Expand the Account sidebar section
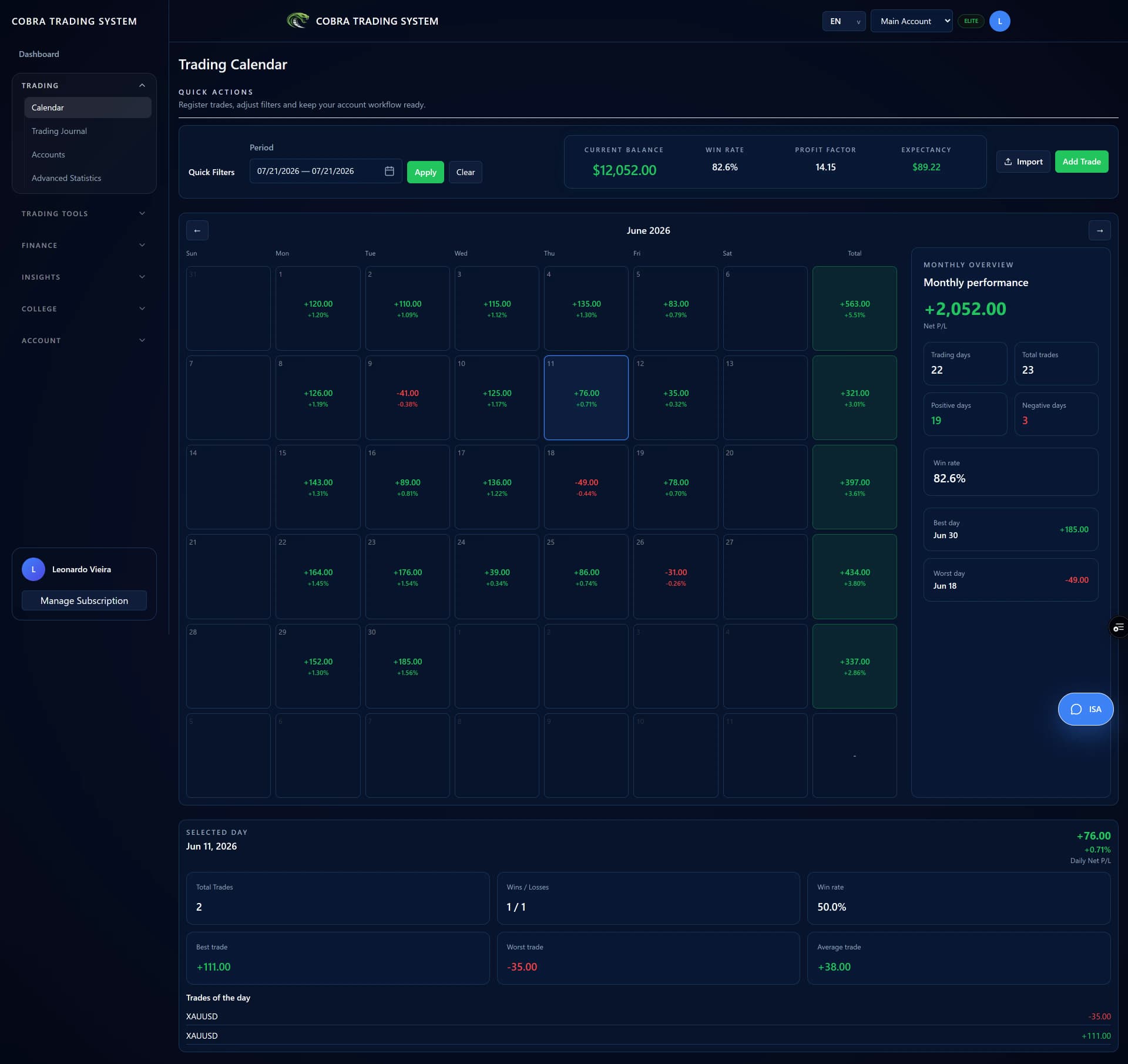The height and width of the screenshot is (1064, 1128). 84,341
